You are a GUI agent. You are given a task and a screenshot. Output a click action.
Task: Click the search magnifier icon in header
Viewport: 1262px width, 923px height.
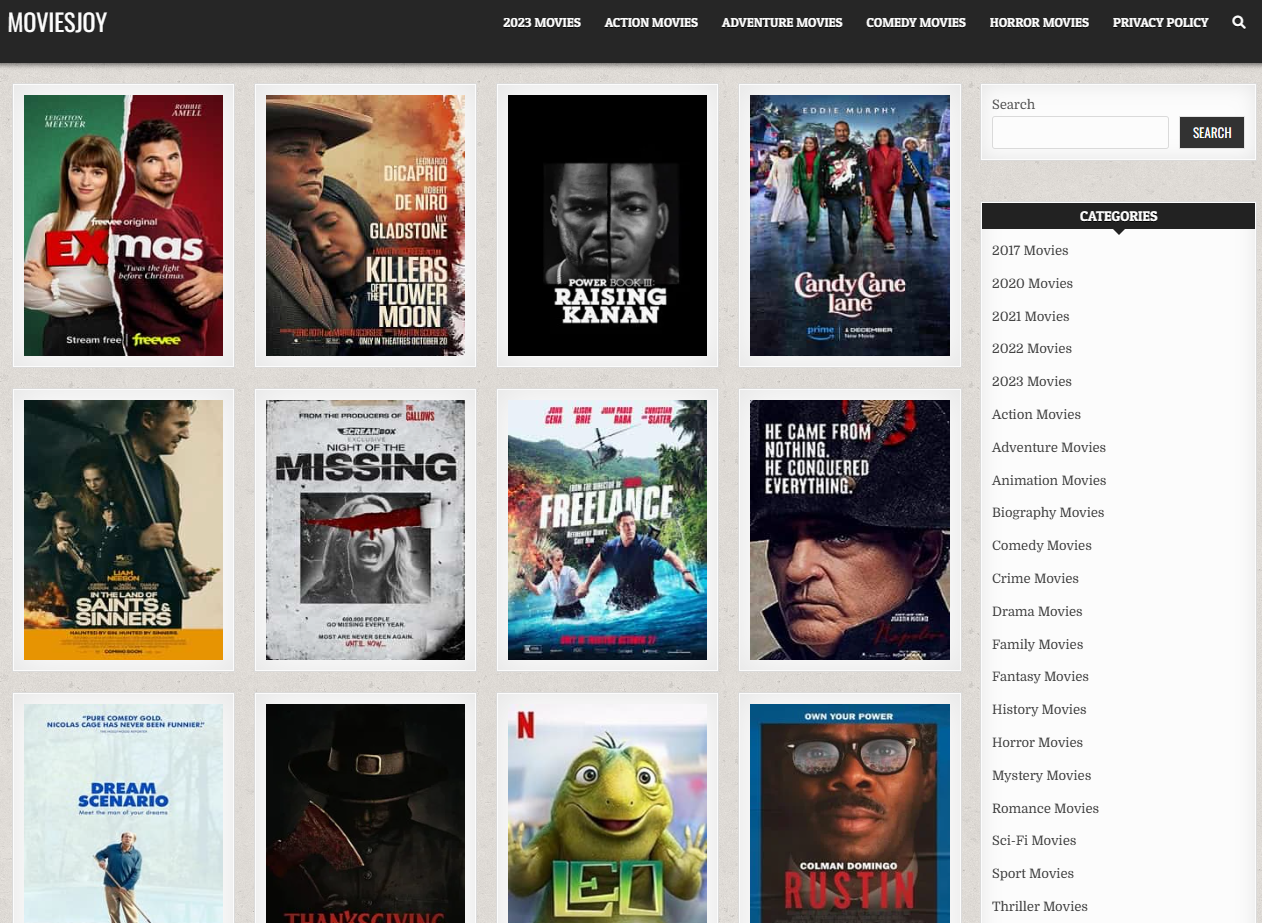coord(1239,22)
